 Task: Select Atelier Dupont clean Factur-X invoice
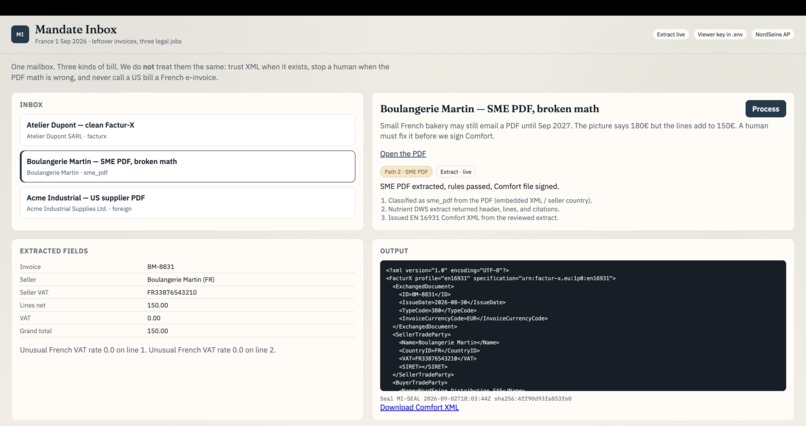tap(188, 130)
